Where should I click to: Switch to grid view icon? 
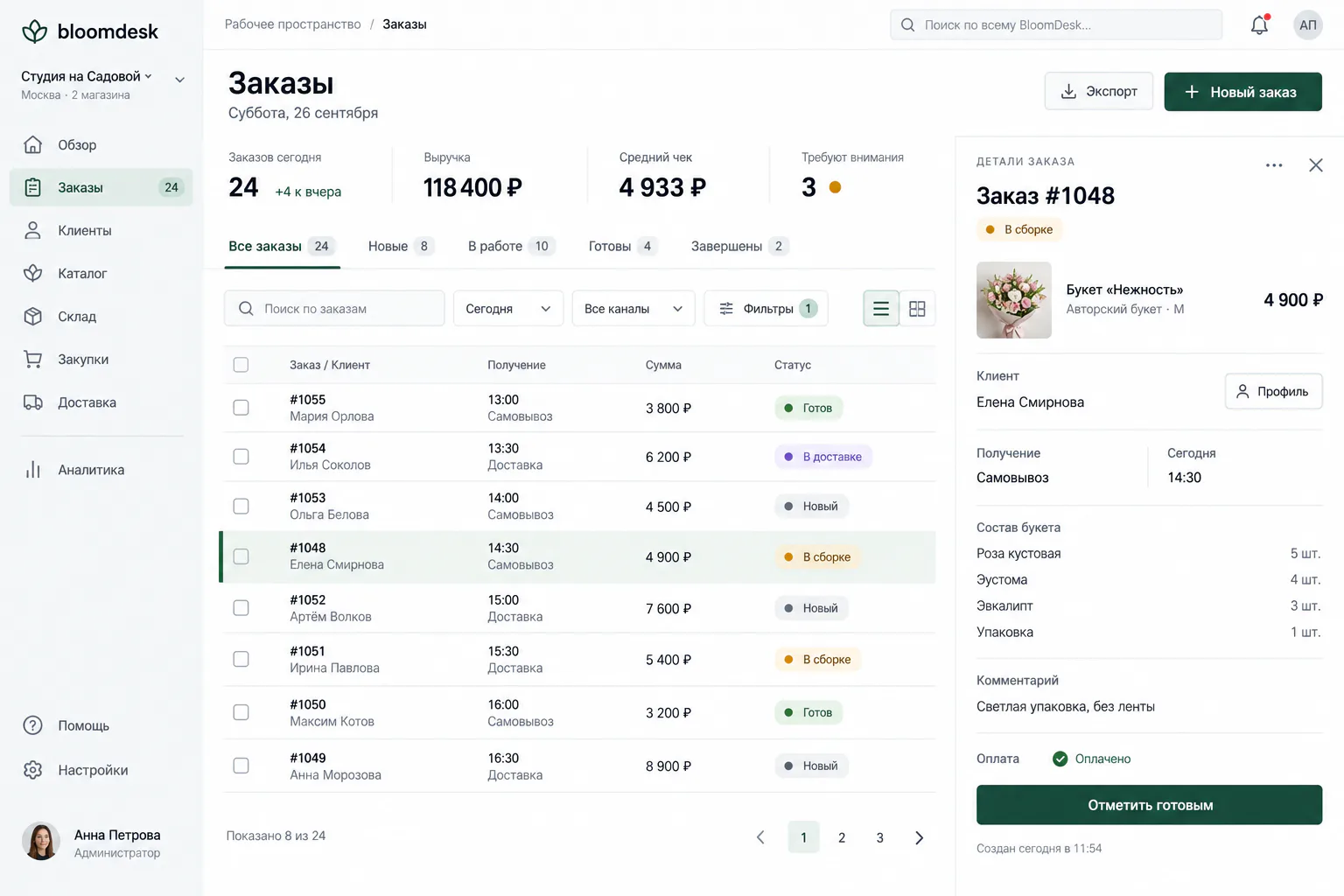click(x=917, y=308)
